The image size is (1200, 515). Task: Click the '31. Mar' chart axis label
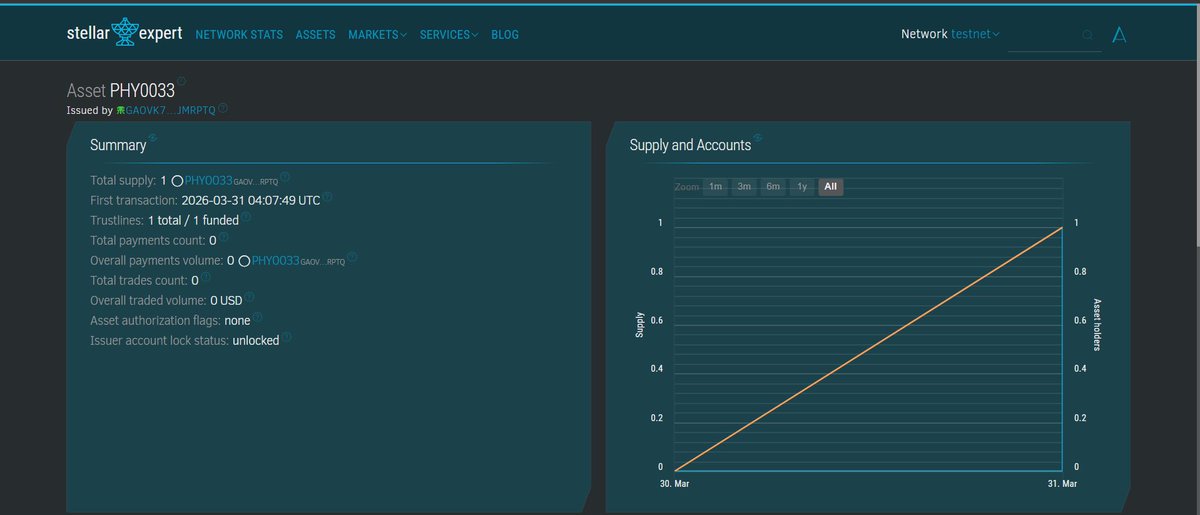point(1061,484)
